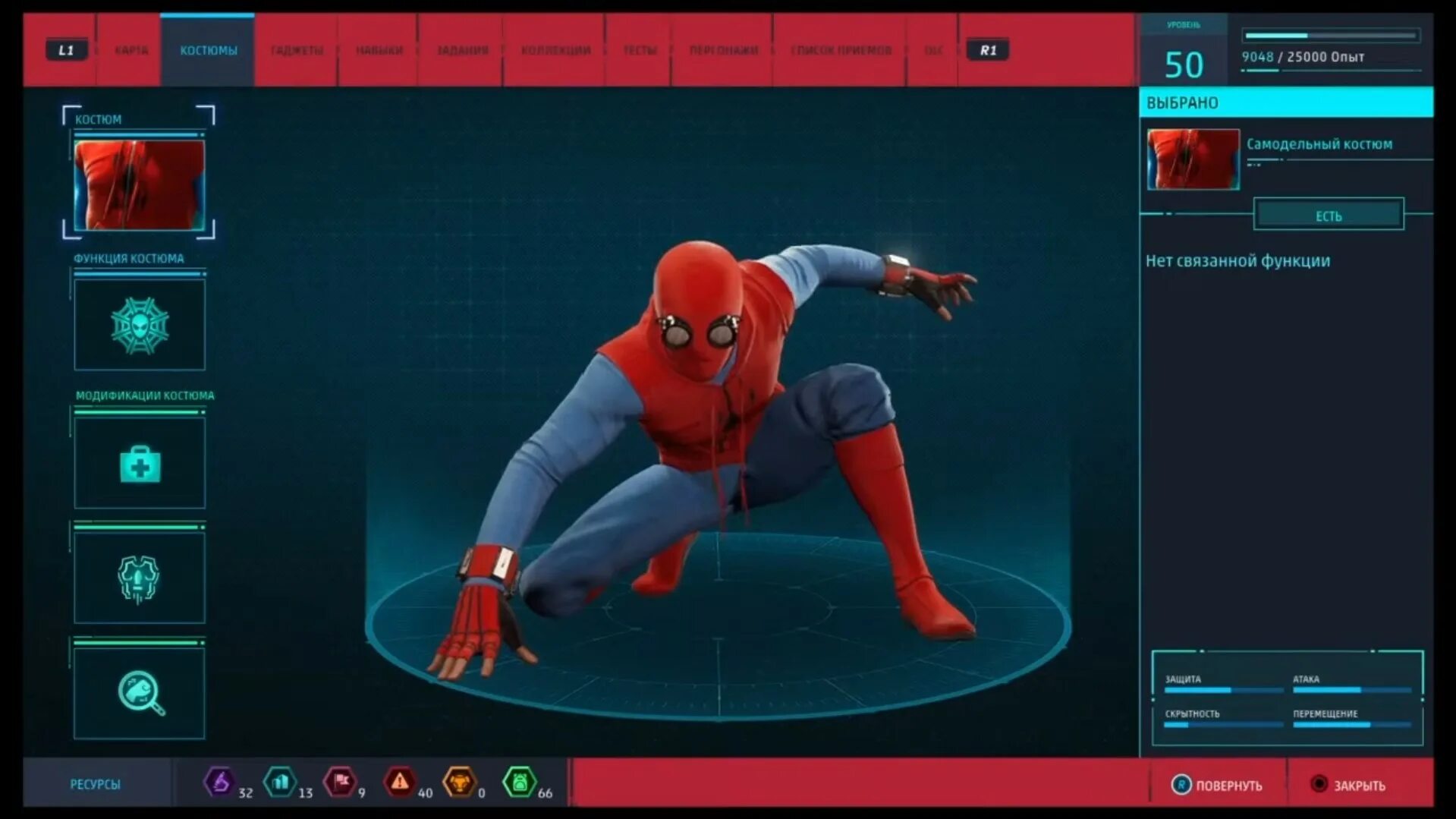The width and height of the screenshot is (1456, 819).
Task: Click the purple crime token resource icon
Action: tap(219, 782)
